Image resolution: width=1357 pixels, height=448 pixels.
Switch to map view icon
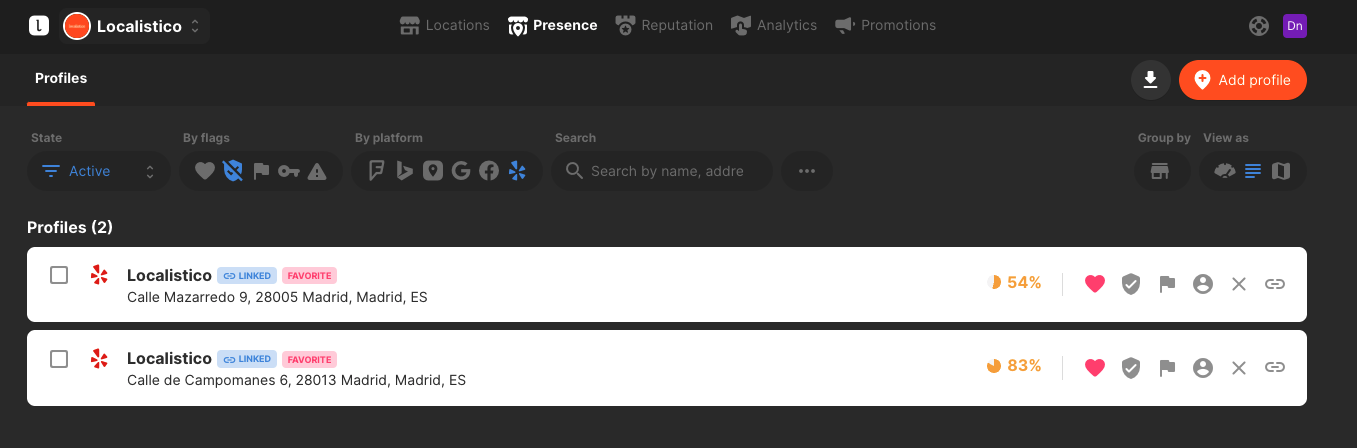coord(1281,171)
